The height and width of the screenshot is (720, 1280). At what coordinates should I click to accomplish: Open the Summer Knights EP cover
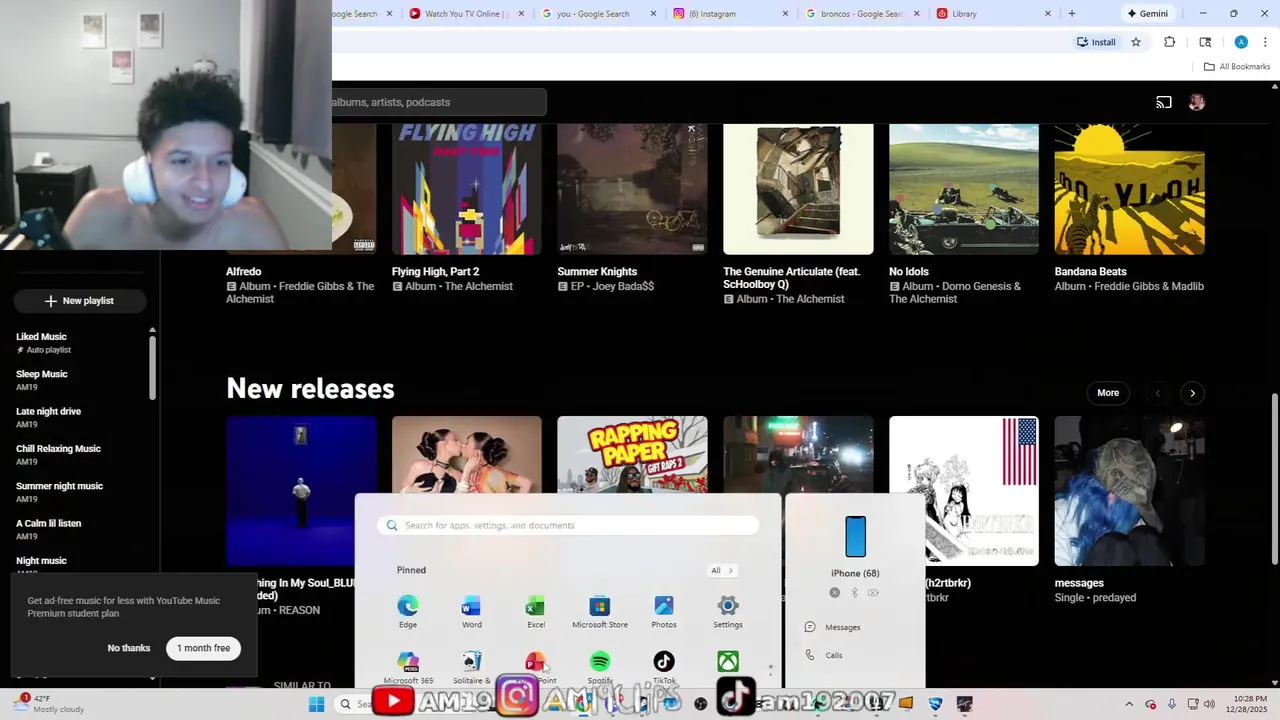pos(632,189)
